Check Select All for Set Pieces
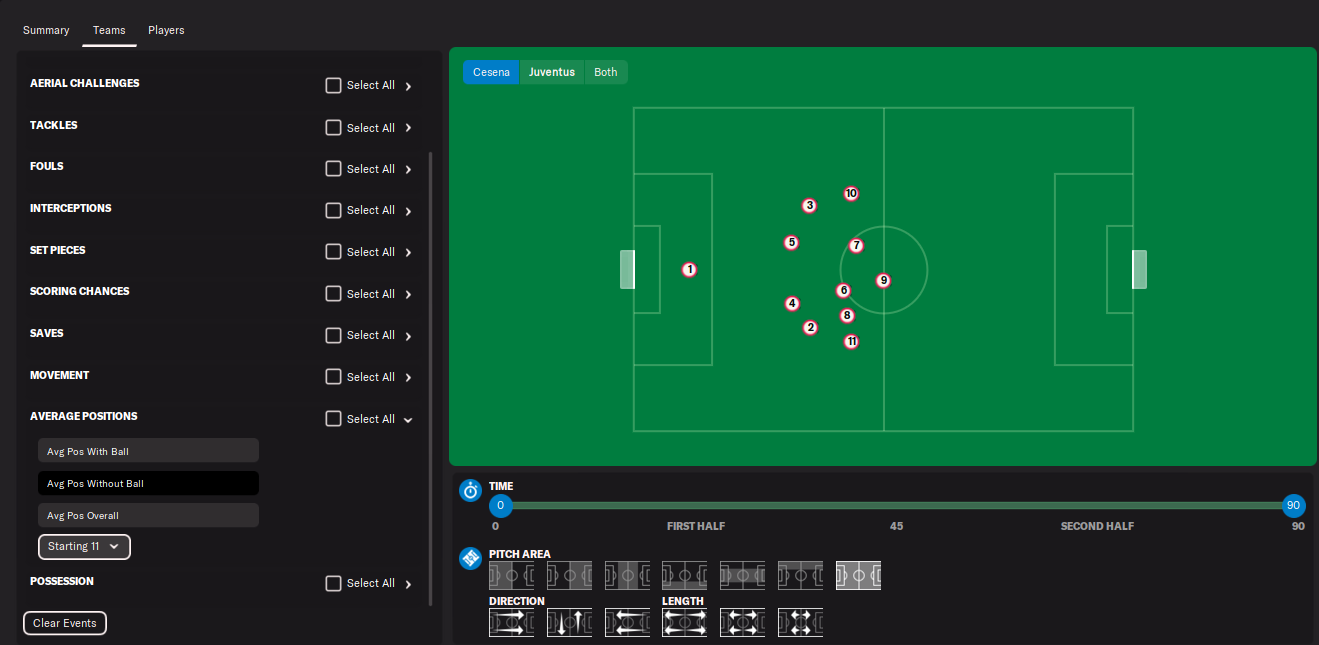 click(x=334, y=253)
